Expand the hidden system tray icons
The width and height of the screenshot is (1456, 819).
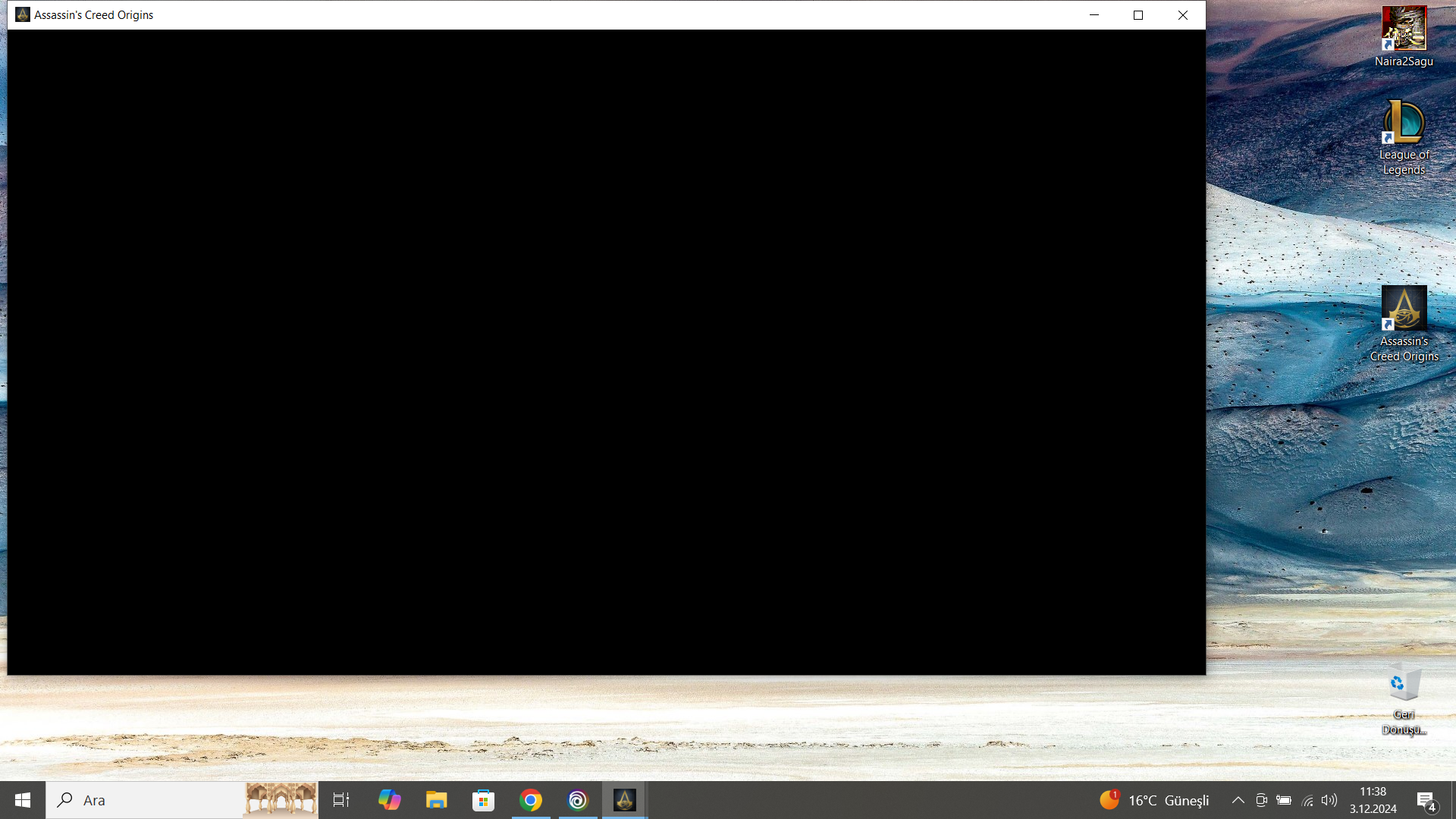[x=1238, y=800]
